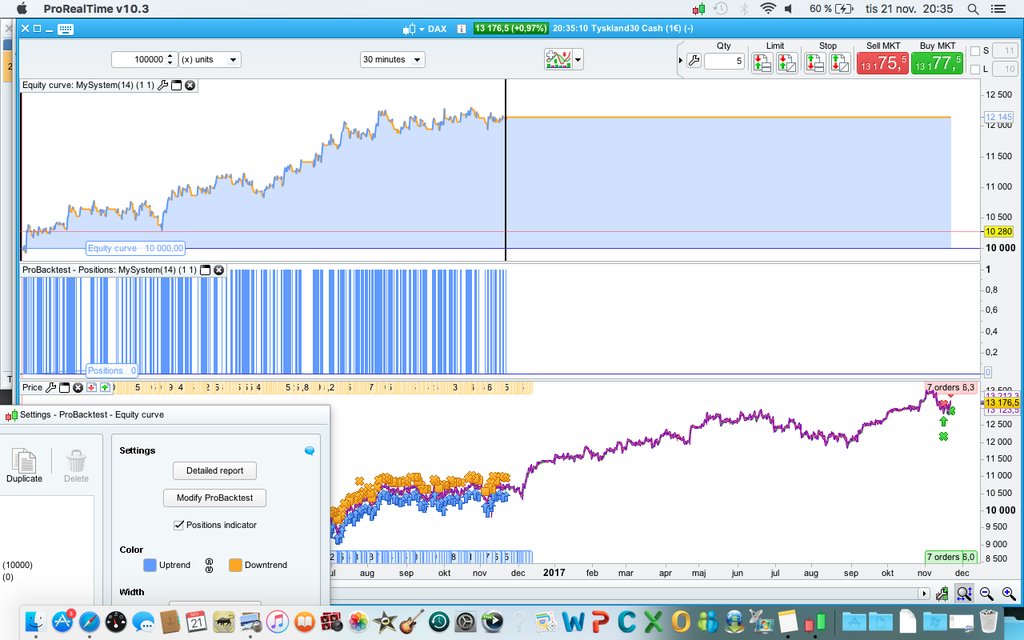Viewport: 1024px width, 640px height.
Task: Open the DAX instrument dropdown
Action: point(431,29)
